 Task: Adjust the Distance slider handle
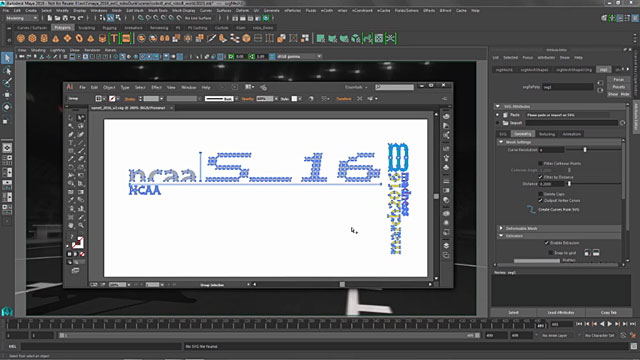point(569,184)
